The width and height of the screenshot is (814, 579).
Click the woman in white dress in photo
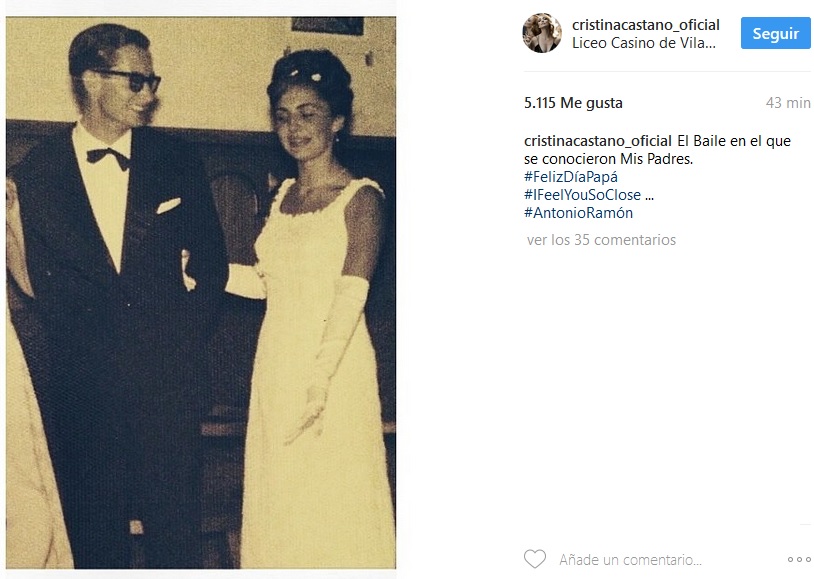point(317,312)
